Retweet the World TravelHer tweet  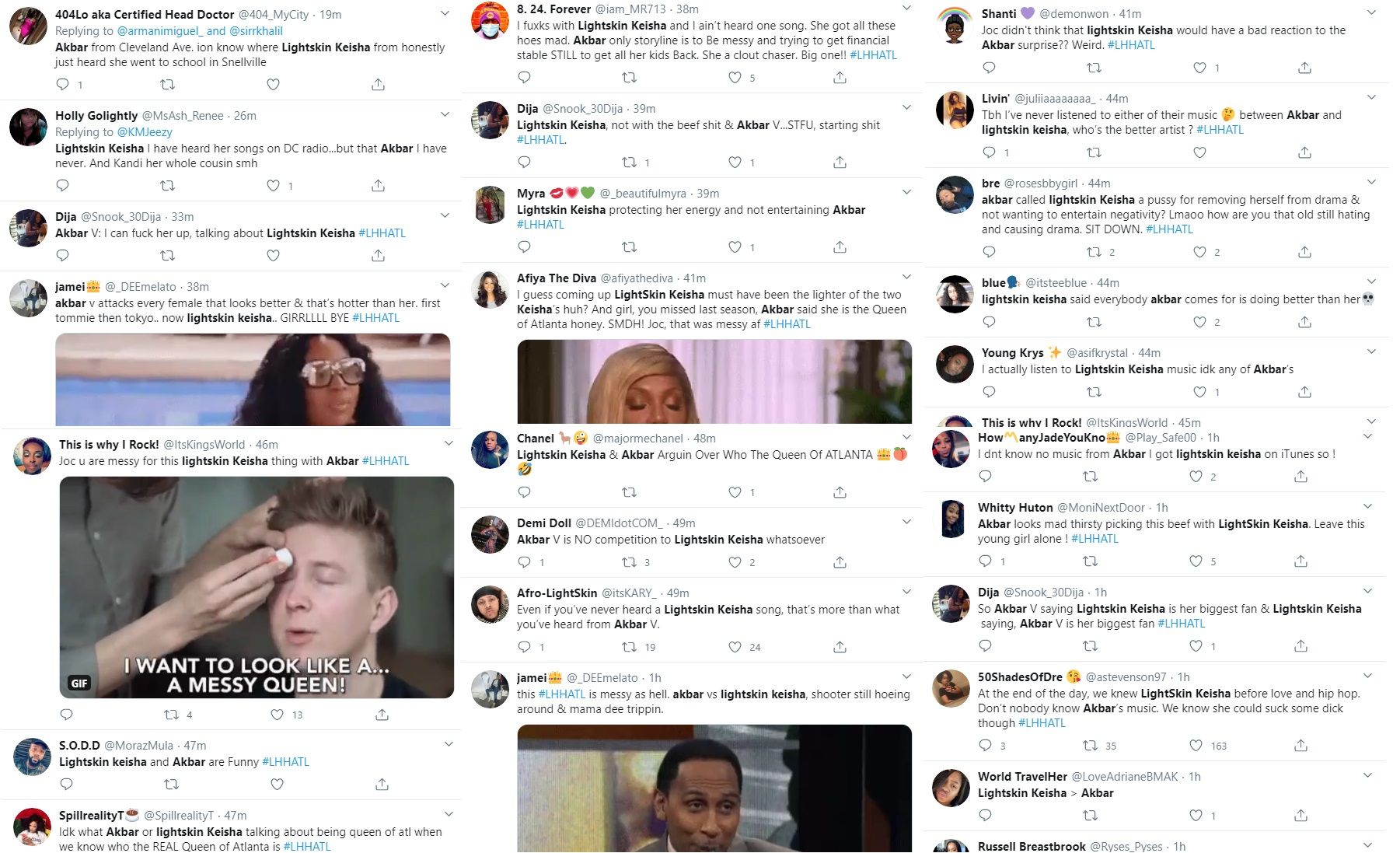pos(1090,816)
